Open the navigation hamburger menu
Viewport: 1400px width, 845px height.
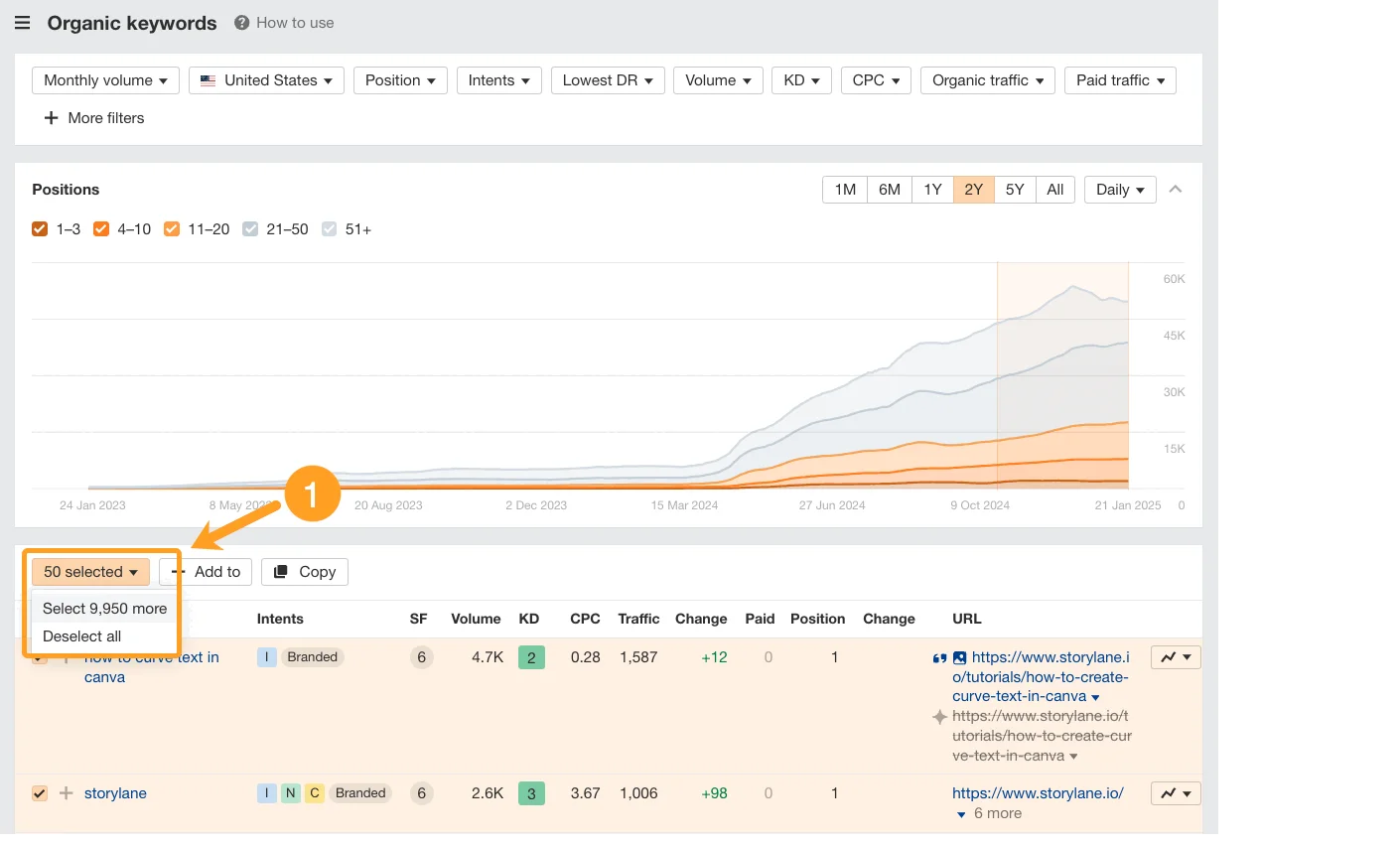click(x=22, y=22)
